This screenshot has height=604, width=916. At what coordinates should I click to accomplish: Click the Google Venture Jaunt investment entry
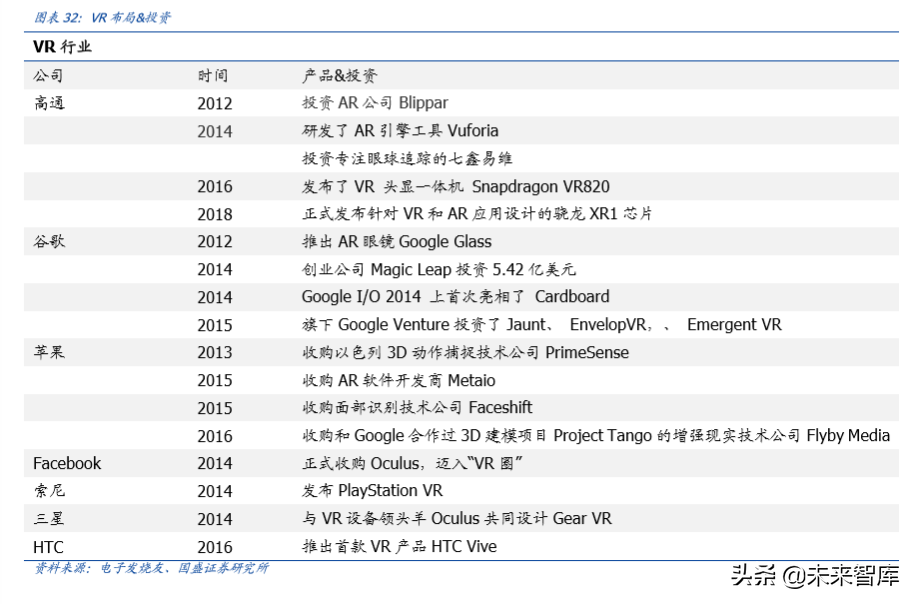point(542,325)
